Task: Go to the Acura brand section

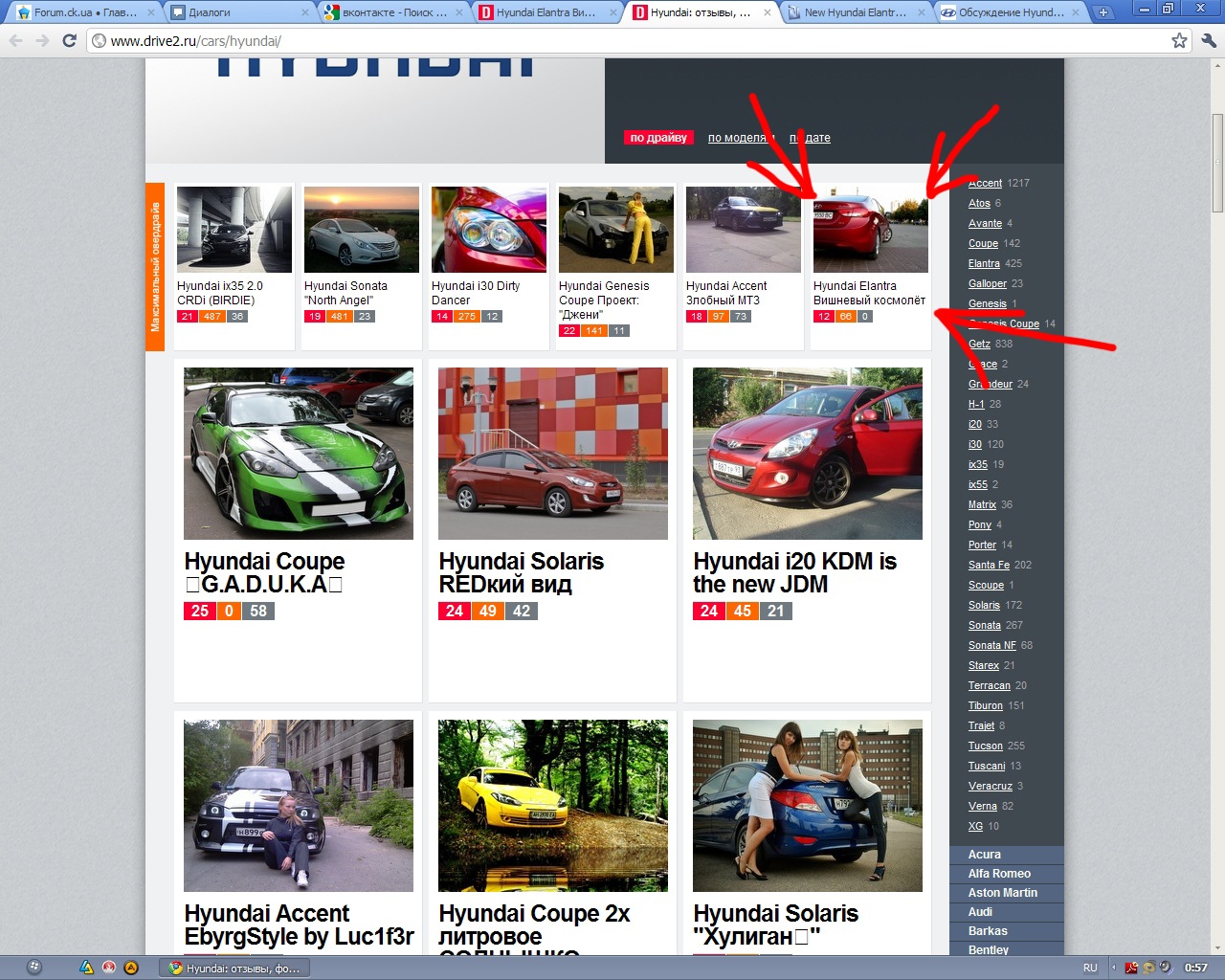Action: click(1007, 855)
